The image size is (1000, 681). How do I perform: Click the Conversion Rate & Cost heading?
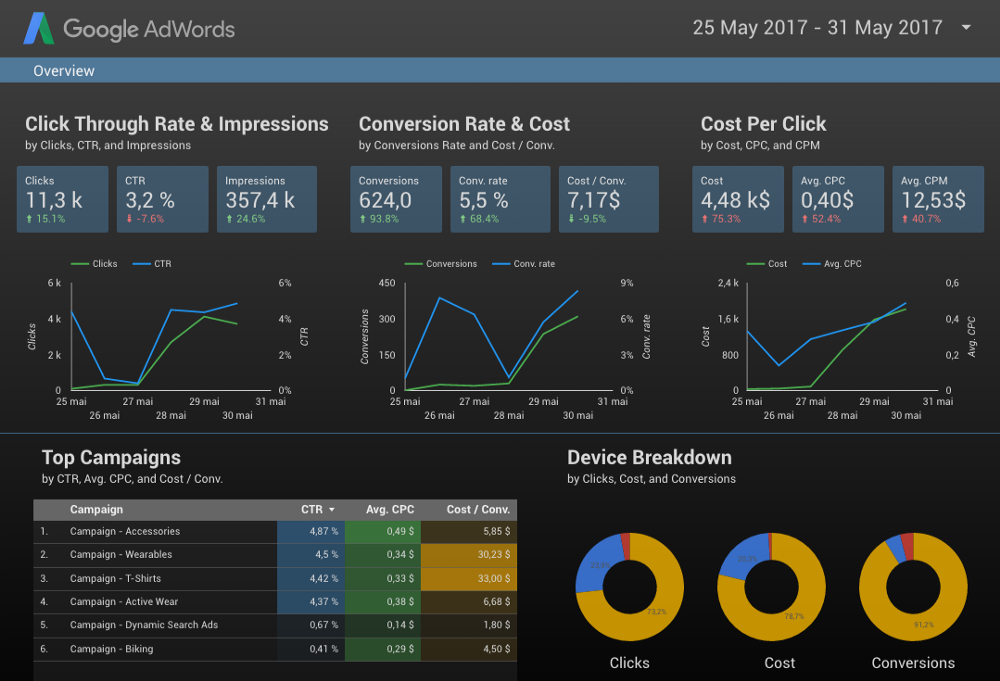464,124
